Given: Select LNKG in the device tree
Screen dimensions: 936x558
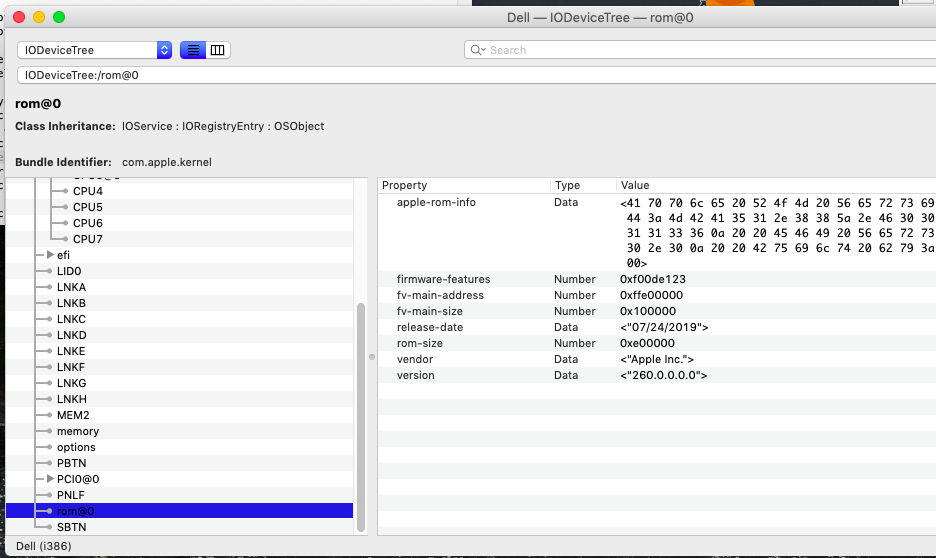Looking at the screenshot, I should [x=72, y=383].
